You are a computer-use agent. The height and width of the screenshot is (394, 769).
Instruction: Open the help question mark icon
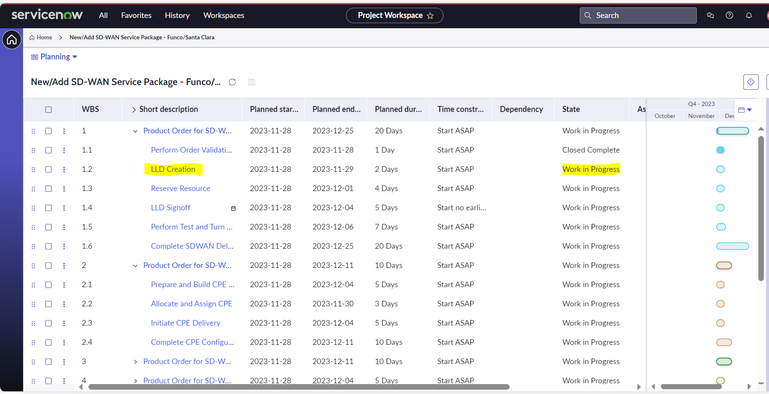click(729, 16)
